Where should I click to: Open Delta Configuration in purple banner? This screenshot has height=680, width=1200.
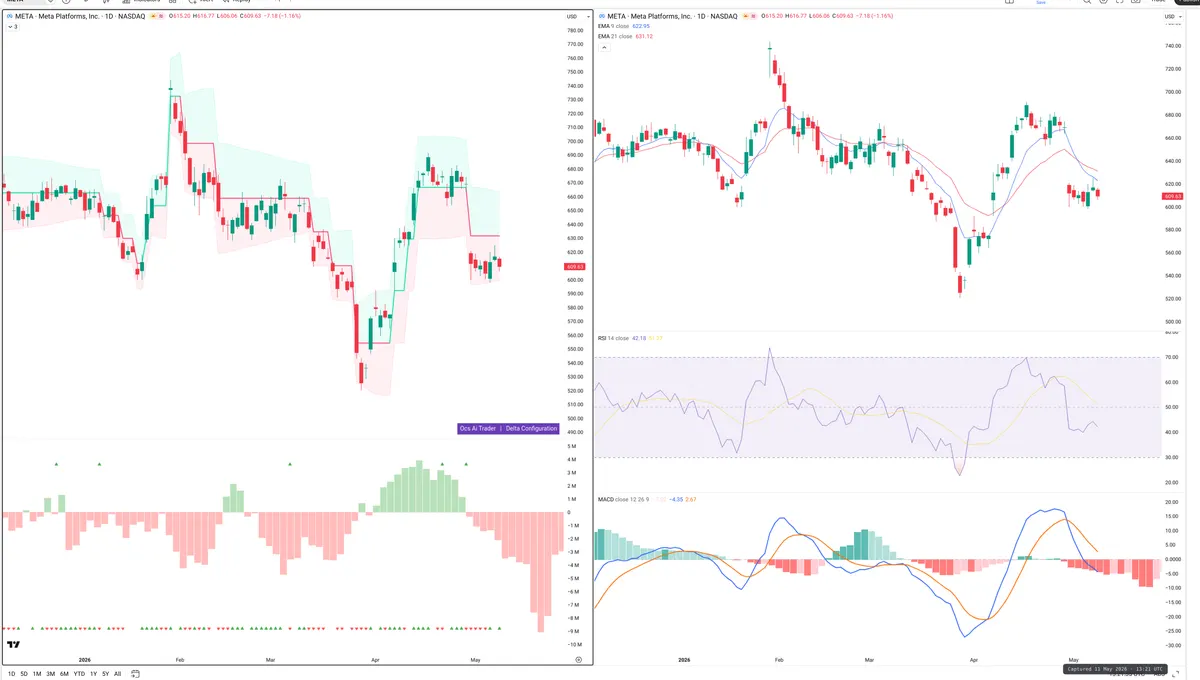[531, 428]
